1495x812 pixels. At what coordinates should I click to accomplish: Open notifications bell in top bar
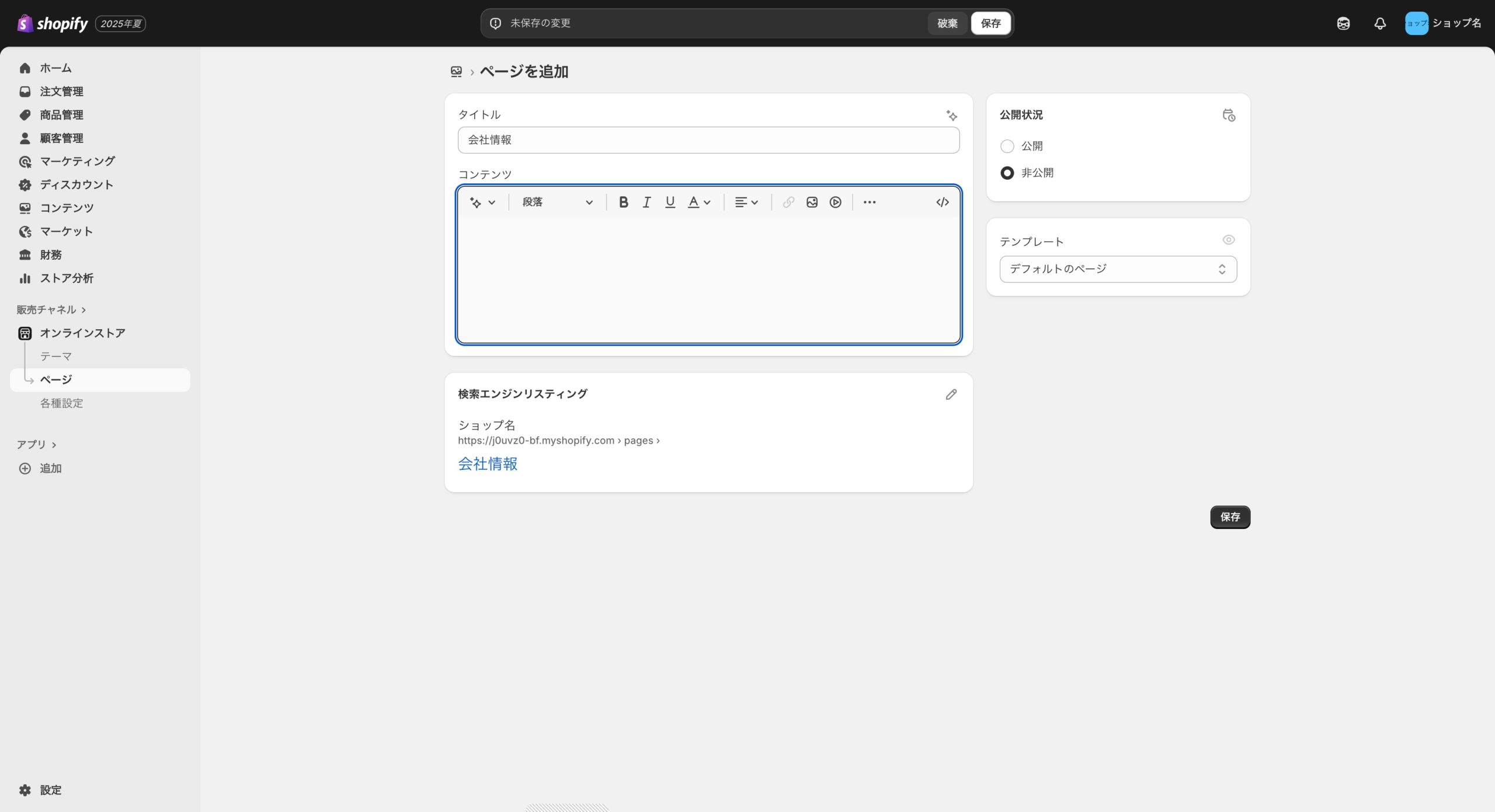pyautogui.click(x=1379, y=23)
